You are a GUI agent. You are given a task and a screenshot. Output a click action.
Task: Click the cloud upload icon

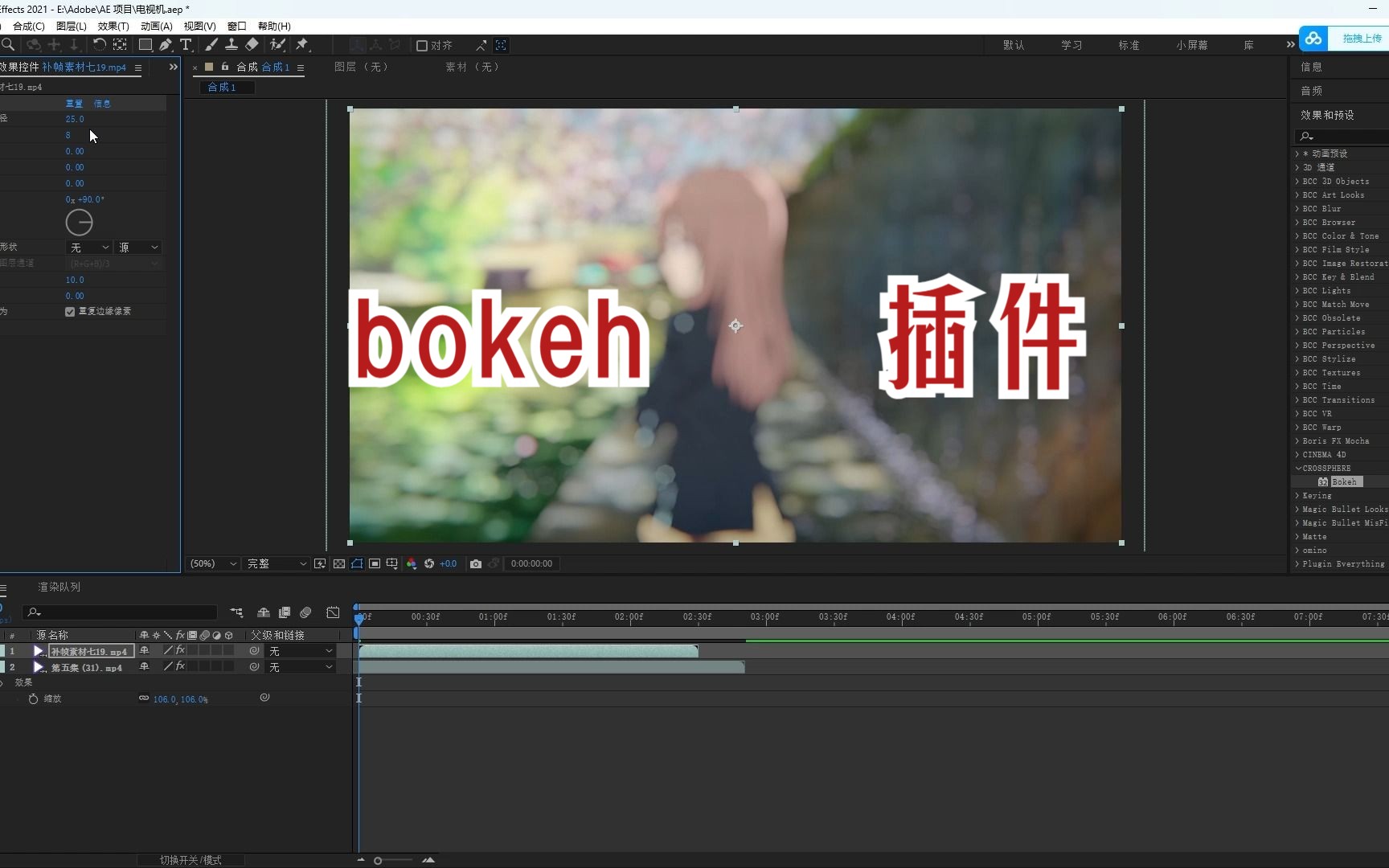point(1313,38)
